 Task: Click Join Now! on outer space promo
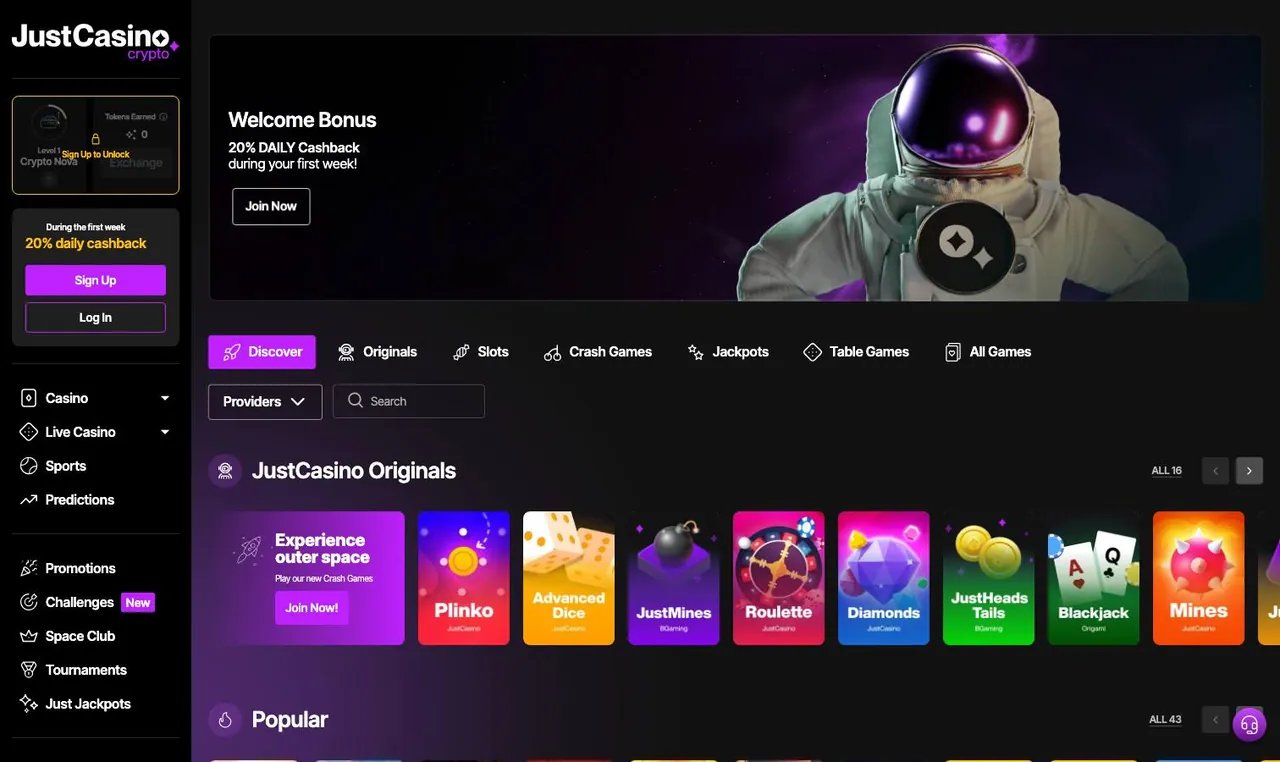(x=312, y=608)
